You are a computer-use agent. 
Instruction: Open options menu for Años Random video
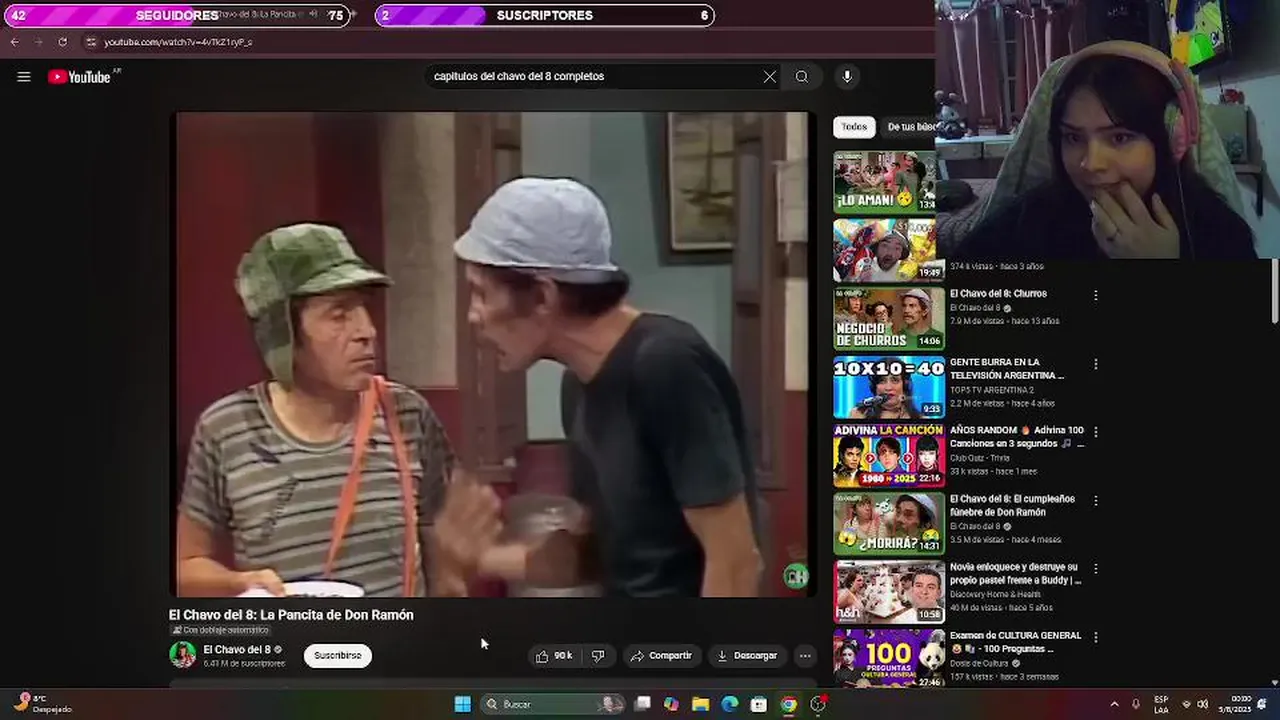(1096, 432)
